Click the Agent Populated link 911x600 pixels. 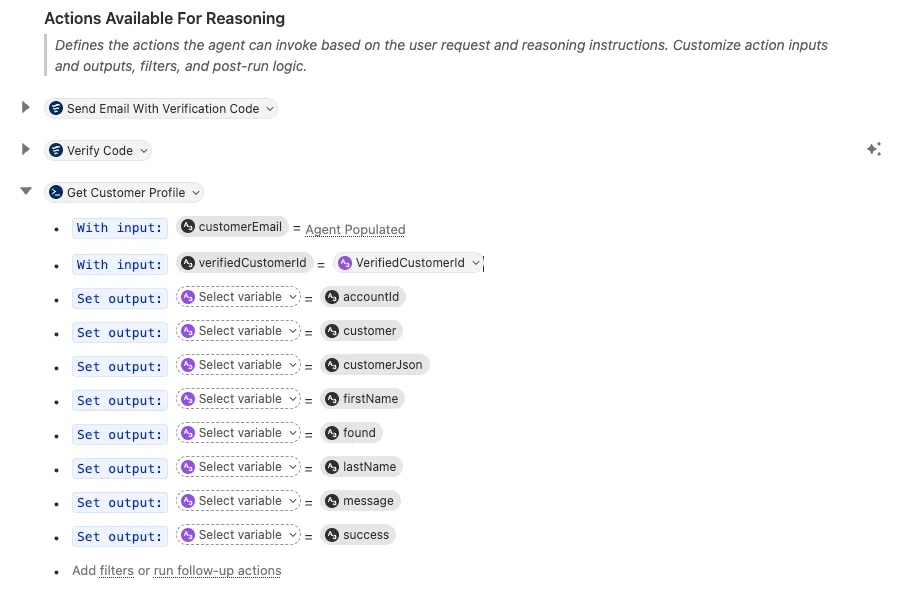(355, 230)
